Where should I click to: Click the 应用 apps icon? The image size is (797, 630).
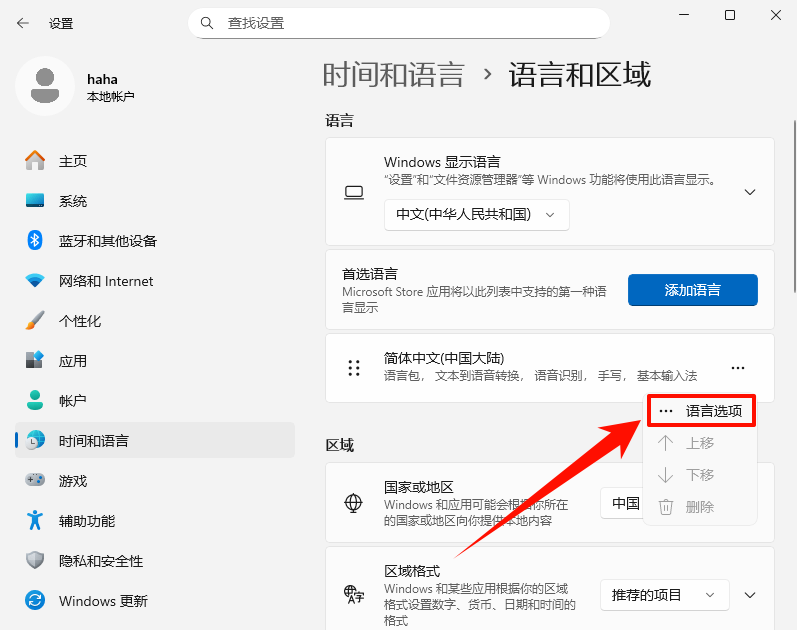(35, 360)
